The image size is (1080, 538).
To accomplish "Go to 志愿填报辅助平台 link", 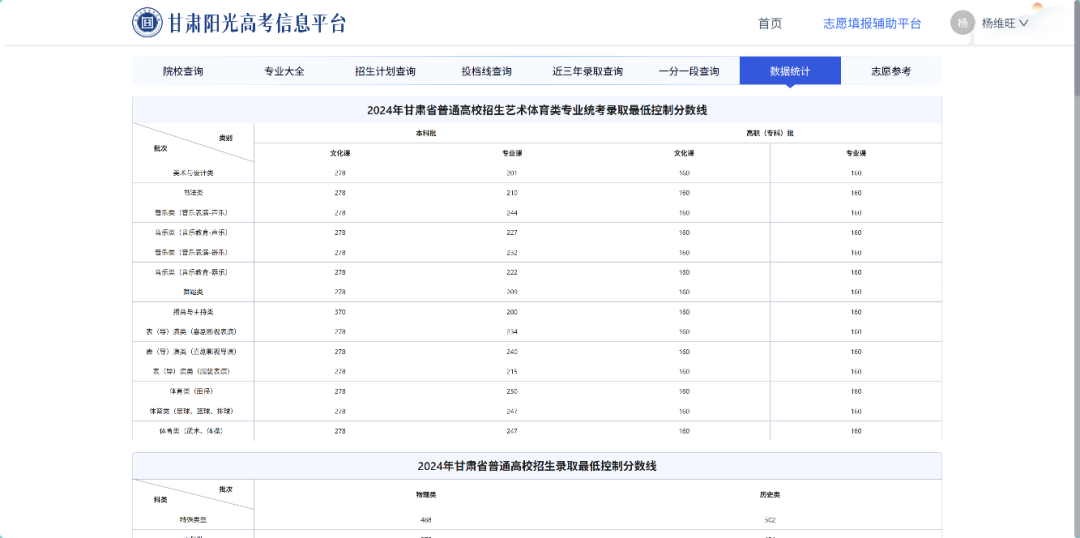I will click(872, 23).
